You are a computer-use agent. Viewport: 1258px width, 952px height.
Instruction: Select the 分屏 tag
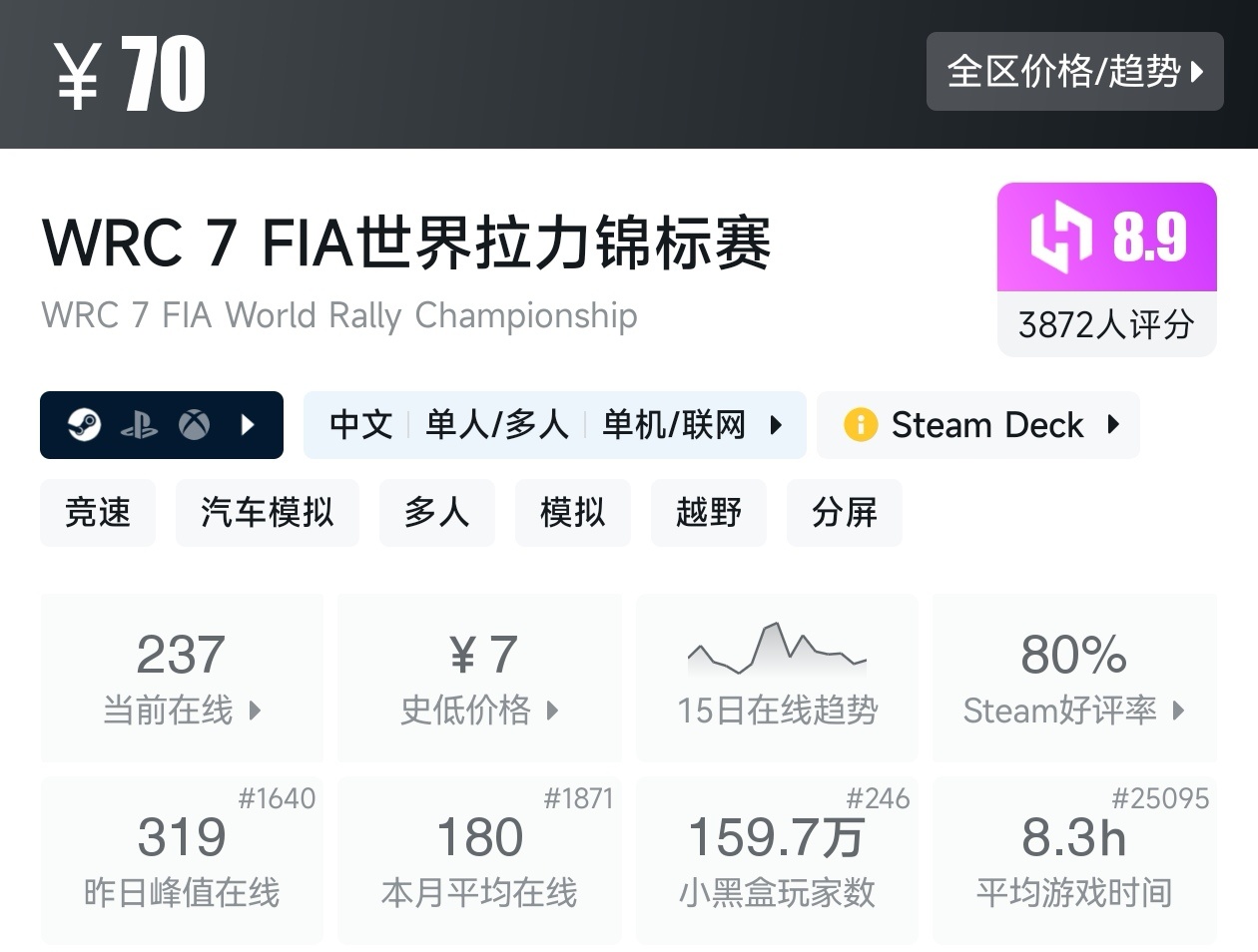(844, 513)
